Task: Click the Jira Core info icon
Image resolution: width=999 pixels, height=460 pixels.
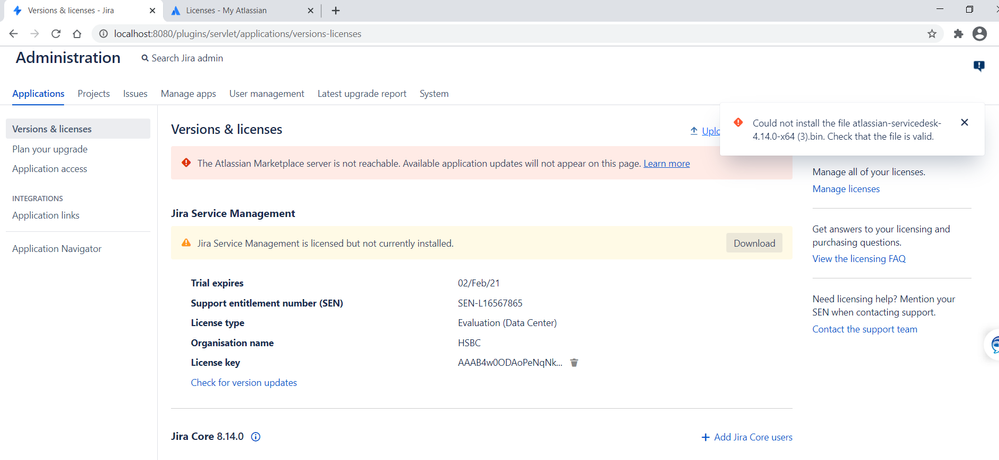Action: pos(256,437)
